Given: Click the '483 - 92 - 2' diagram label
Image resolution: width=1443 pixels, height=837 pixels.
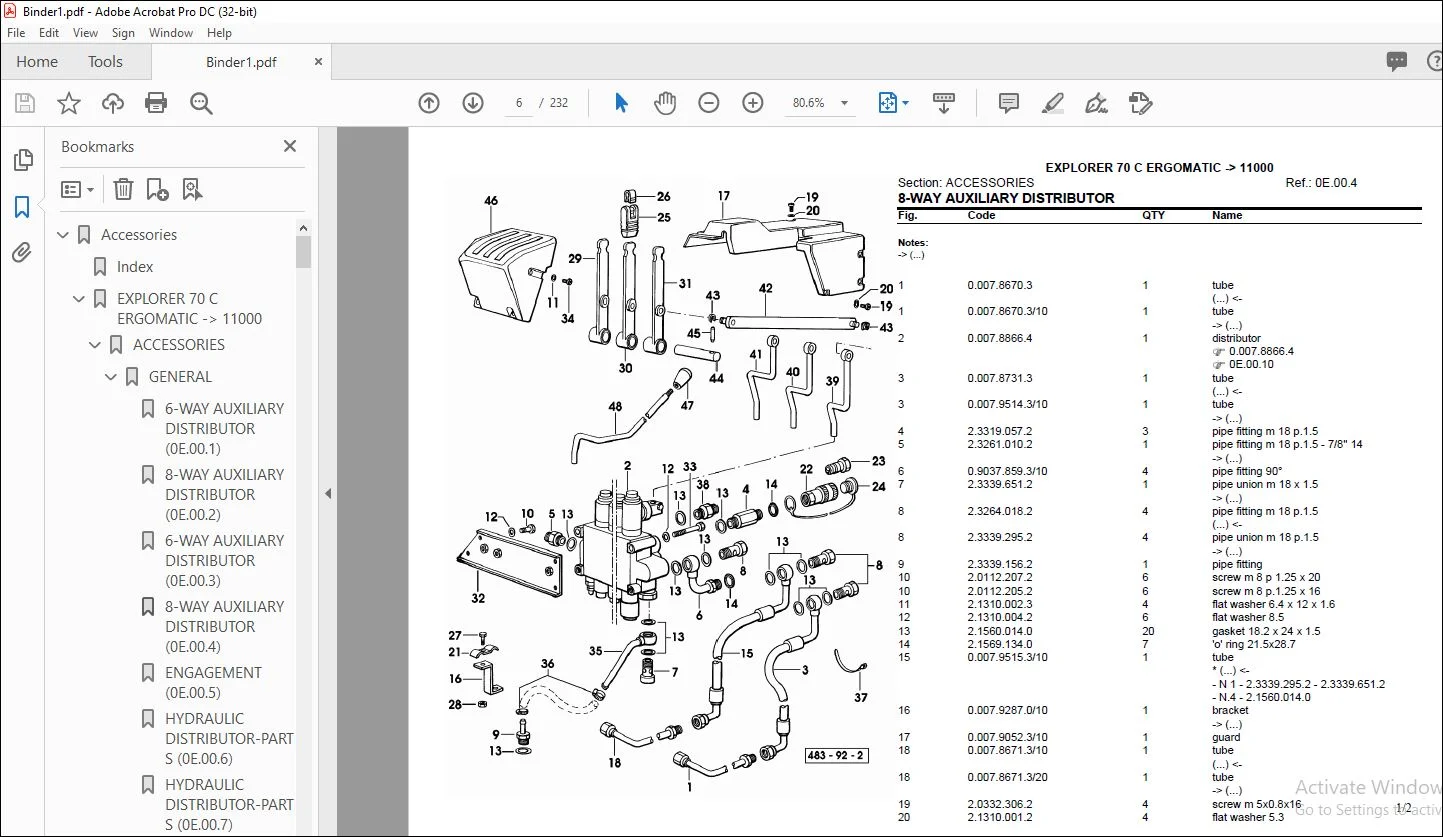Looking at the screenshot, I should pyautogui.click(x=837, y=755).
